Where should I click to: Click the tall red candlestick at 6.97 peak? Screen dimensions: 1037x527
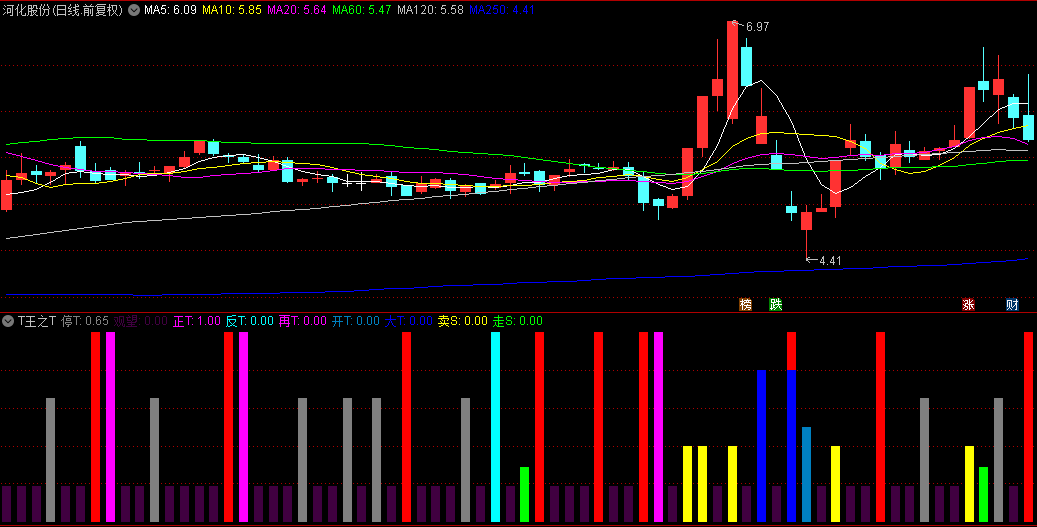[732, 70]
